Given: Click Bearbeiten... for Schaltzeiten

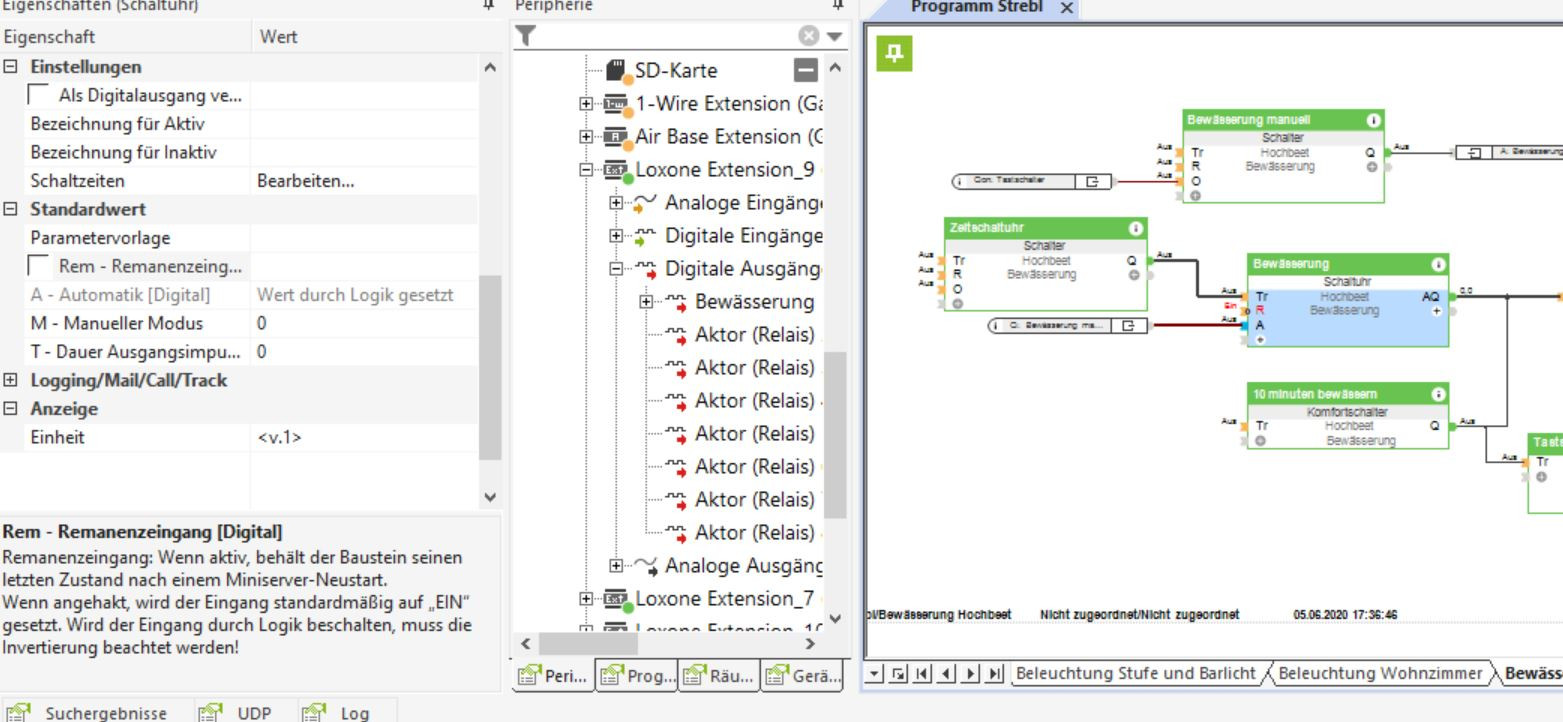Looking at the screenshot, I should coord(305,182).
